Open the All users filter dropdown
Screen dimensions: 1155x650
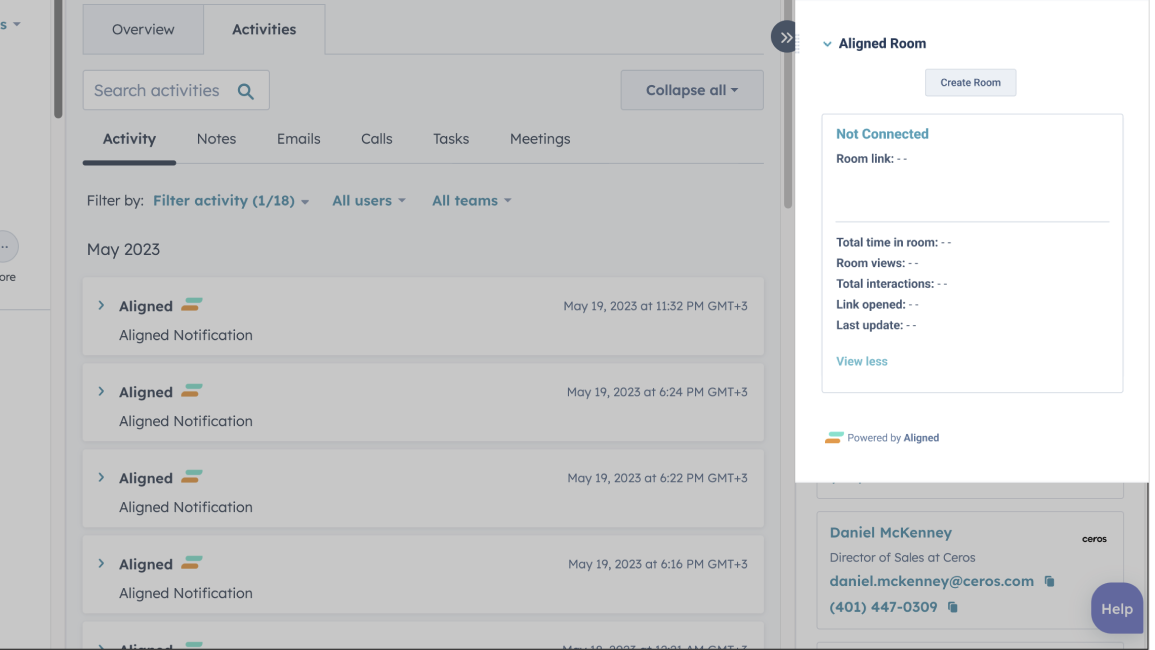(x=368, y=201)
